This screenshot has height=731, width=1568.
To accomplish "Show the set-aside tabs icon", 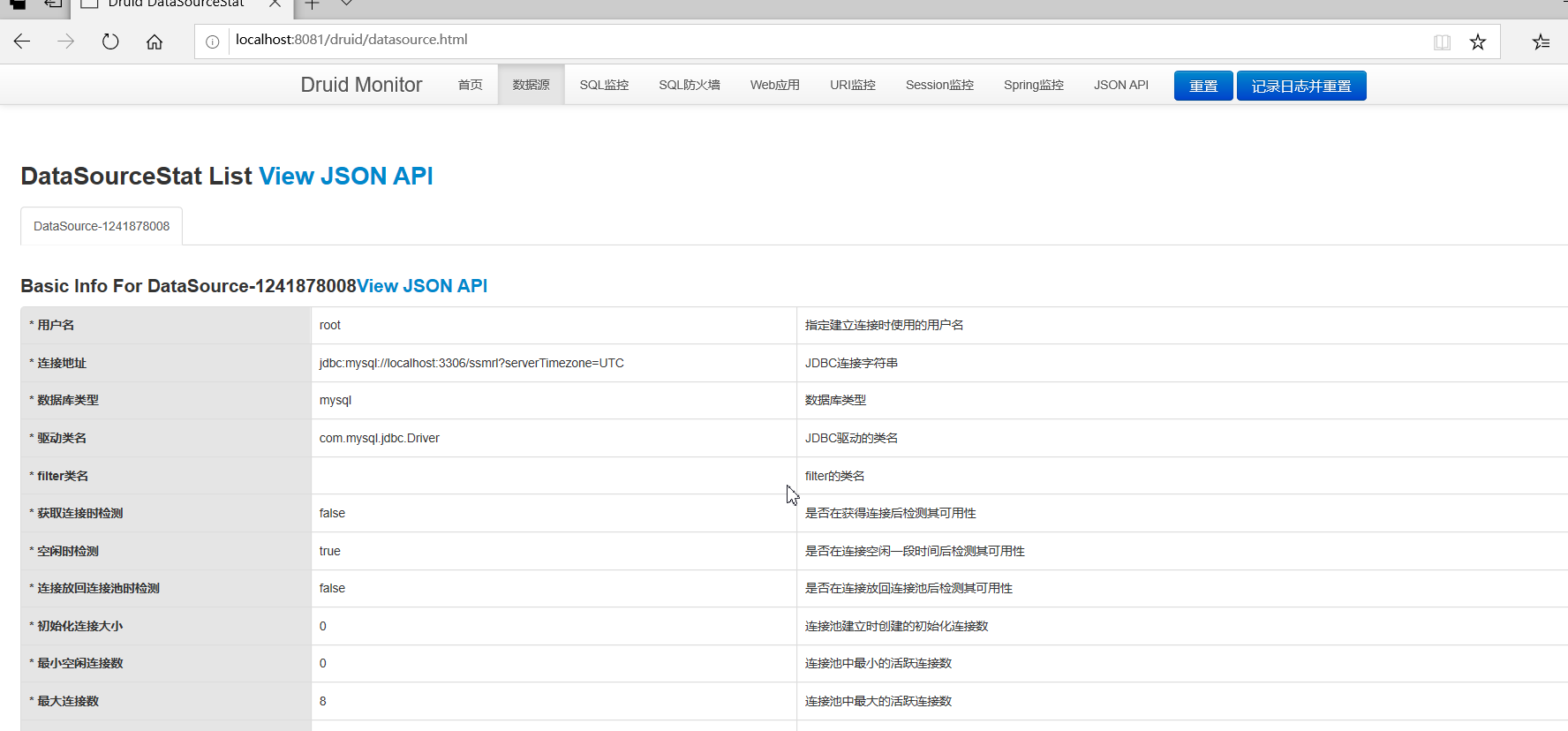I will tap(53, 4).
